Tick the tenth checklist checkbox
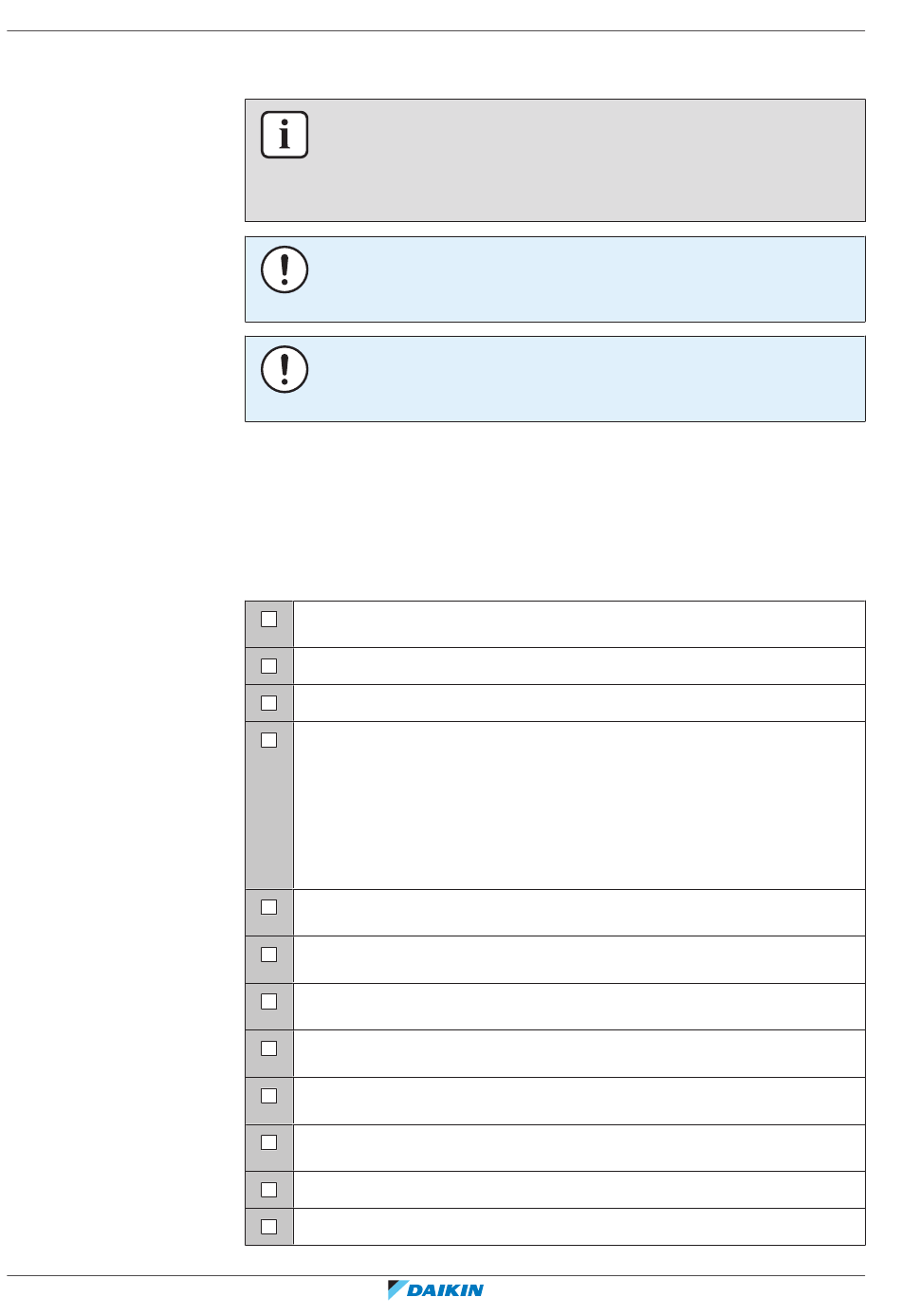 click(269, 1142)
